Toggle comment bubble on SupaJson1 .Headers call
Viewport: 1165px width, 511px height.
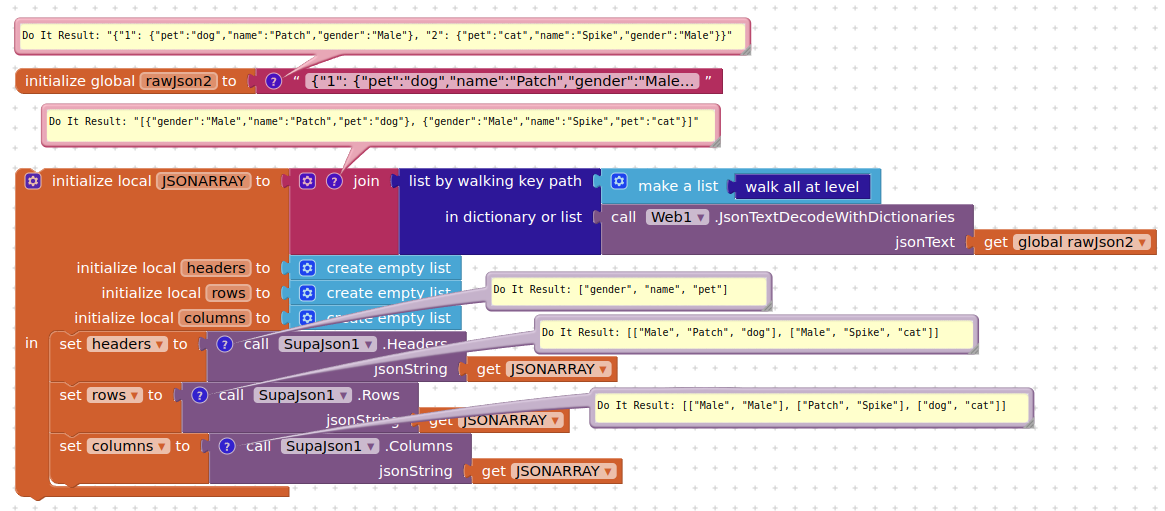tap(225, 344)
